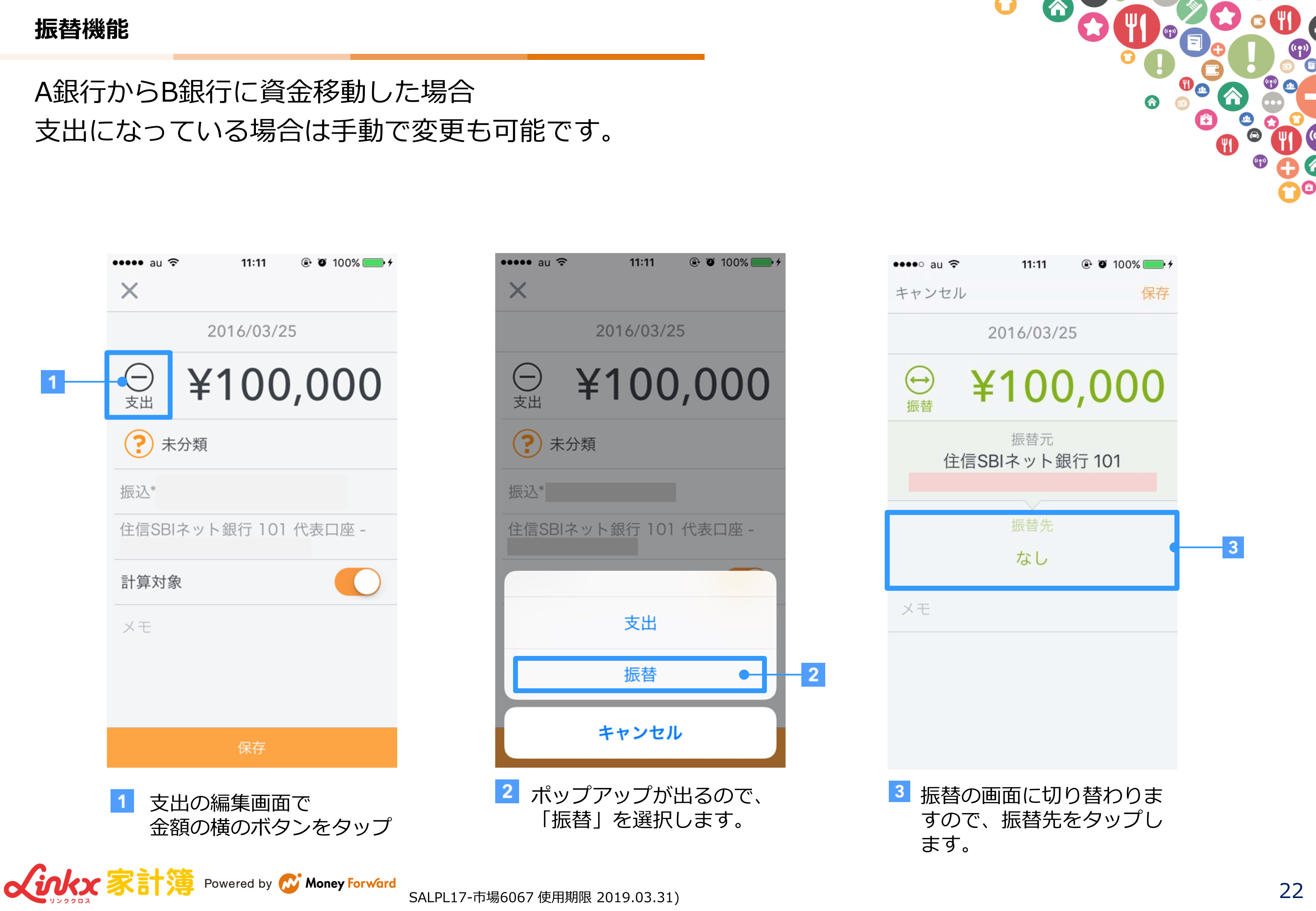This screenshot has height=911, width=1316.
Task: Click the Linkx 家計簿 logo
Action: [x=99, y=883]
